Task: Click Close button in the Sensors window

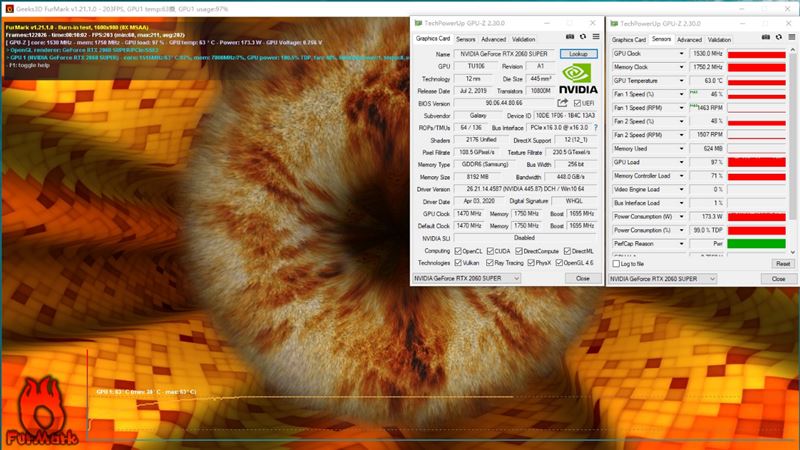Action: point(779,279)
